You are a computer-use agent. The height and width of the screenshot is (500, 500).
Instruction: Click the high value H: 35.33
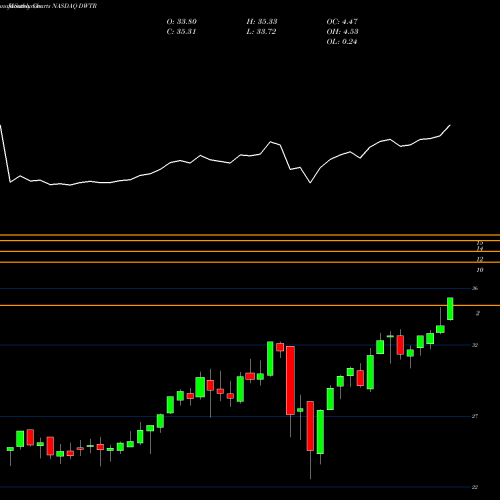tap(262, 22)
